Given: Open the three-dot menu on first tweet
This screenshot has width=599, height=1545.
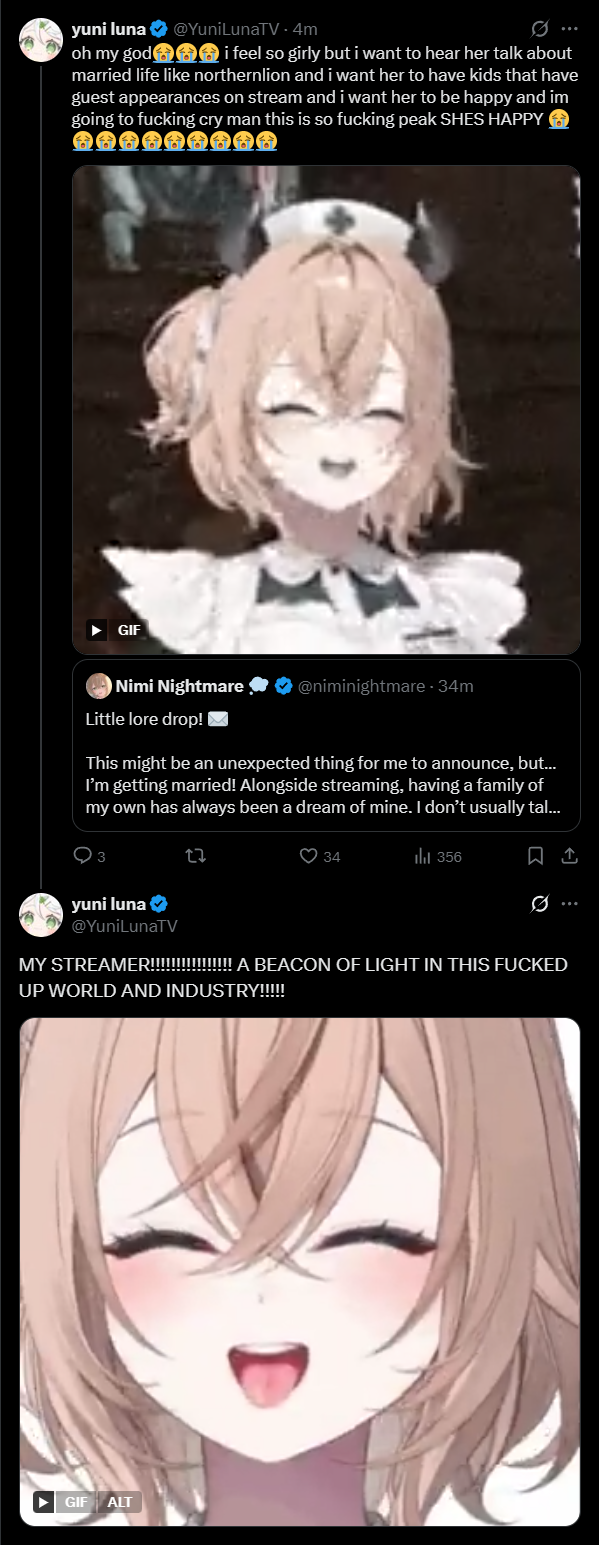Looking at the screenshot, I should (570, 29).
